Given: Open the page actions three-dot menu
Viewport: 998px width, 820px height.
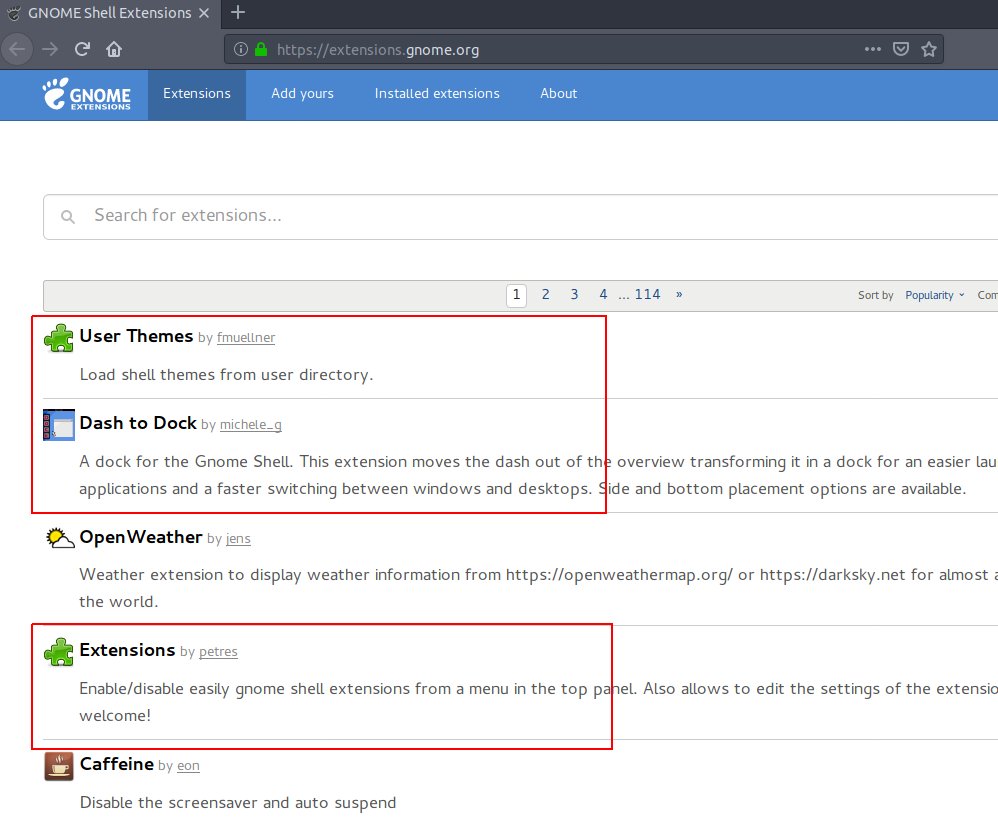Looking at the screenshot, I should point(873,49).
